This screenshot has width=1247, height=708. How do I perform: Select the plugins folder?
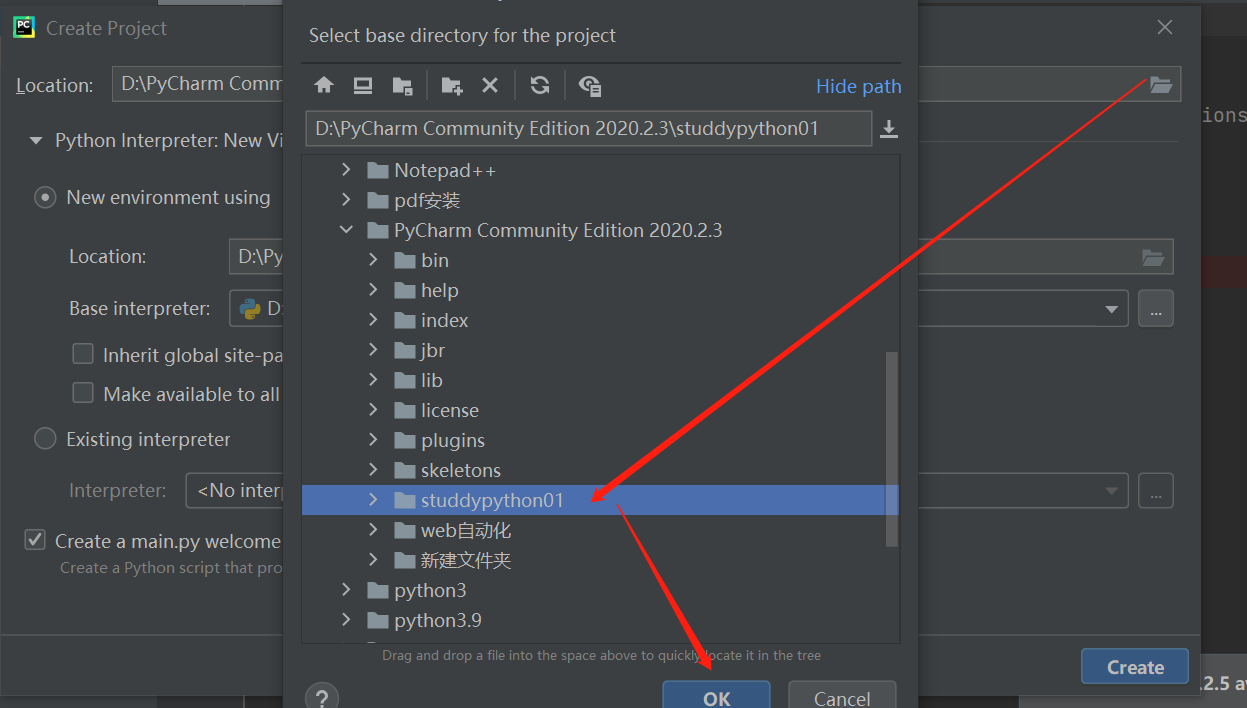[x=440, y=441]
